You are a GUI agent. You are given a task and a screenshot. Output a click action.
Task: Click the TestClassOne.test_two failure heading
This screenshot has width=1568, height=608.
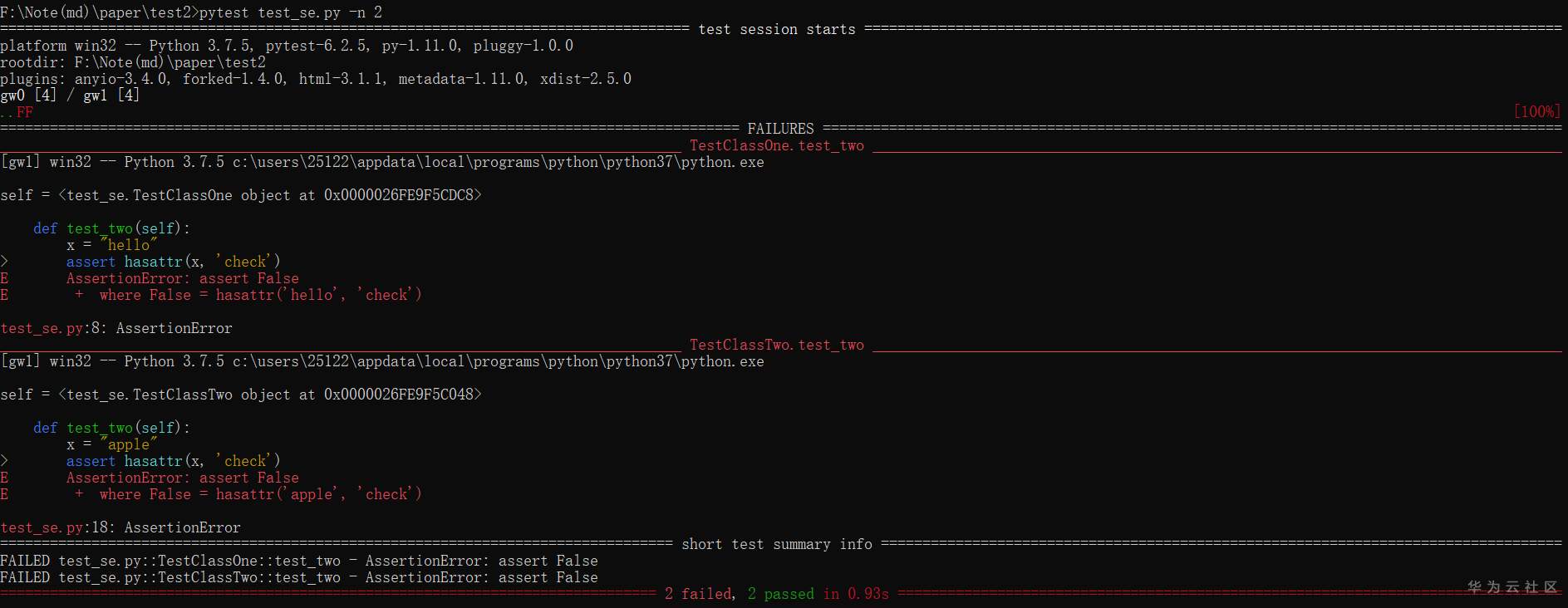tap(776, 145)
